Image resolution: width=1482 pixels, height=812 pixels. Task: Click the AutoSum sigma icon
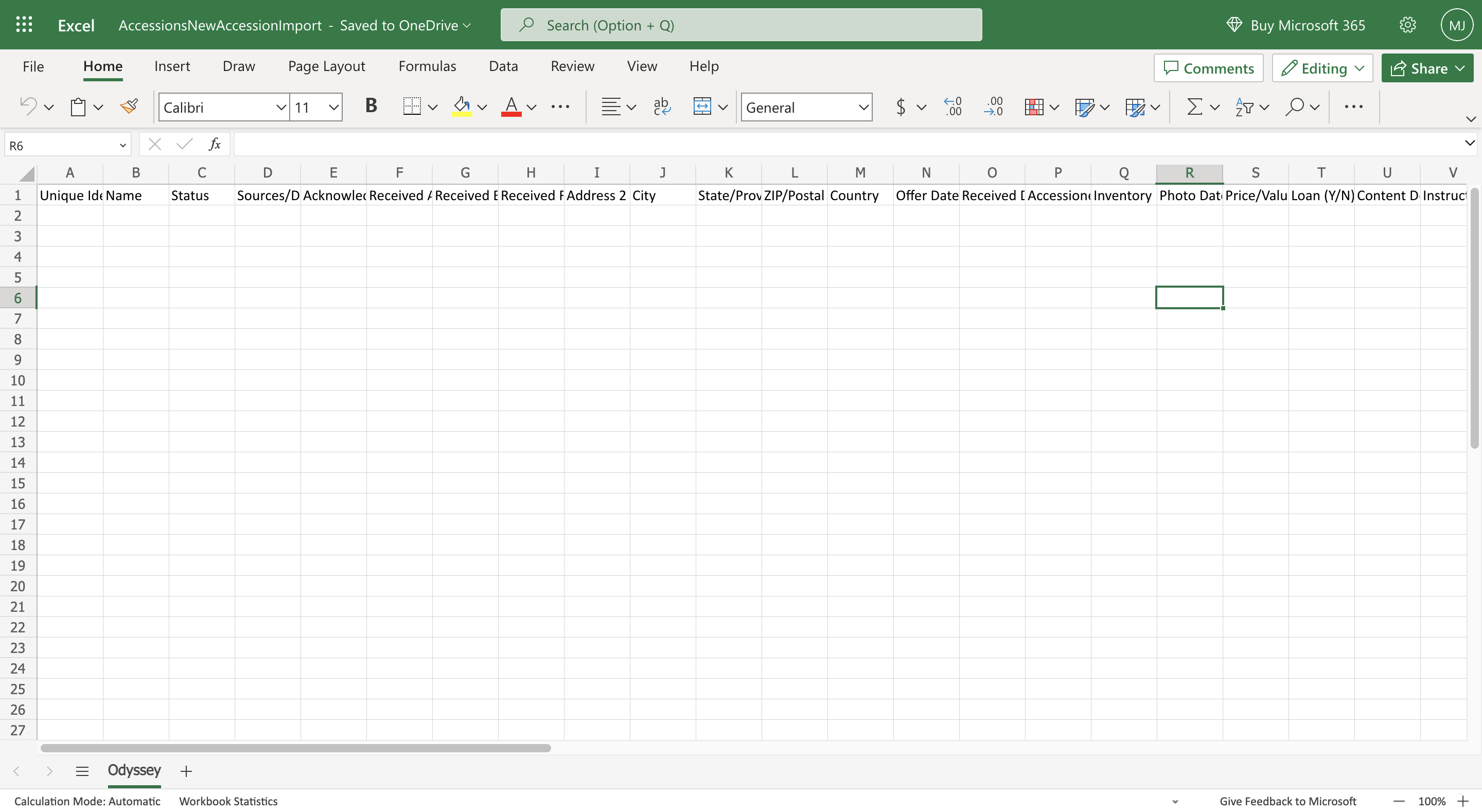(1194, 107)
